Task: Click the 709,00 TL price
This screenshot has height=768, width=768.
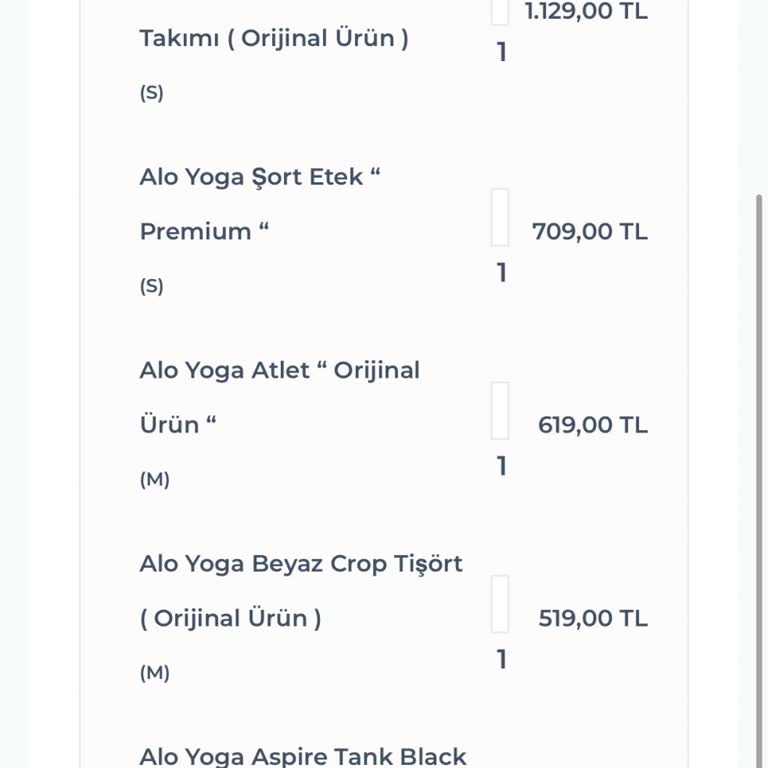Action: [590, 232]
